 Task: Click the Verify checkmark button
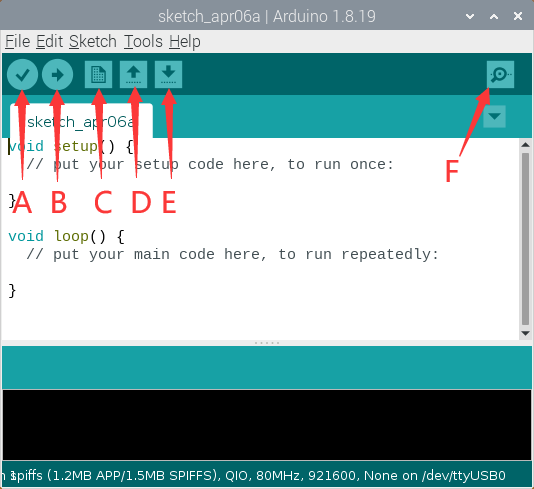[22, 75]
